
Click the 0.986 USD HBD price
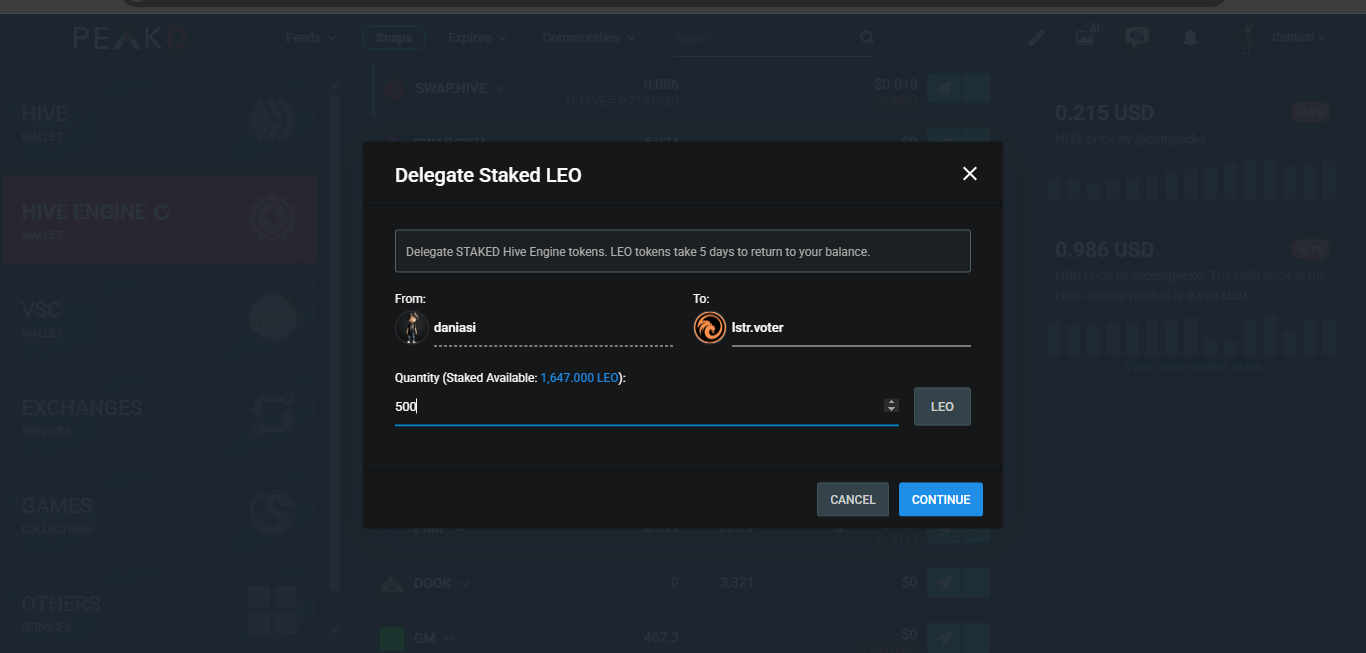pos(1105,250)
